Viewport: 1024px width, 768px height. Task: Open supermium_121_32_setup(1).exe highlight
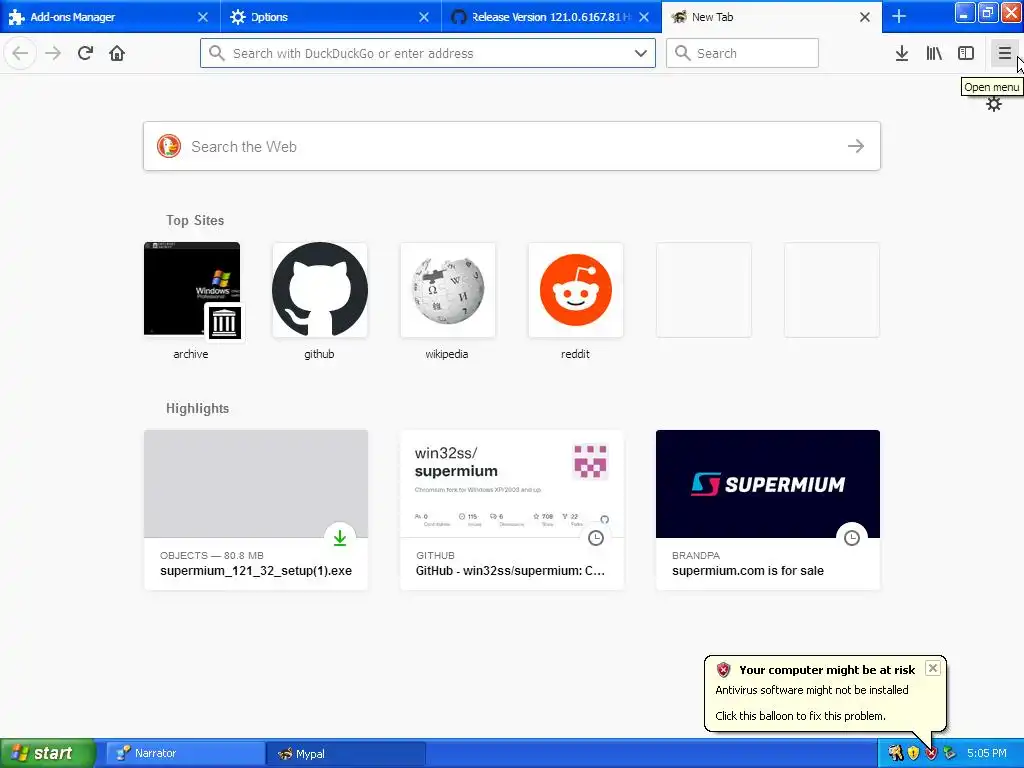(x=256, y=509)
